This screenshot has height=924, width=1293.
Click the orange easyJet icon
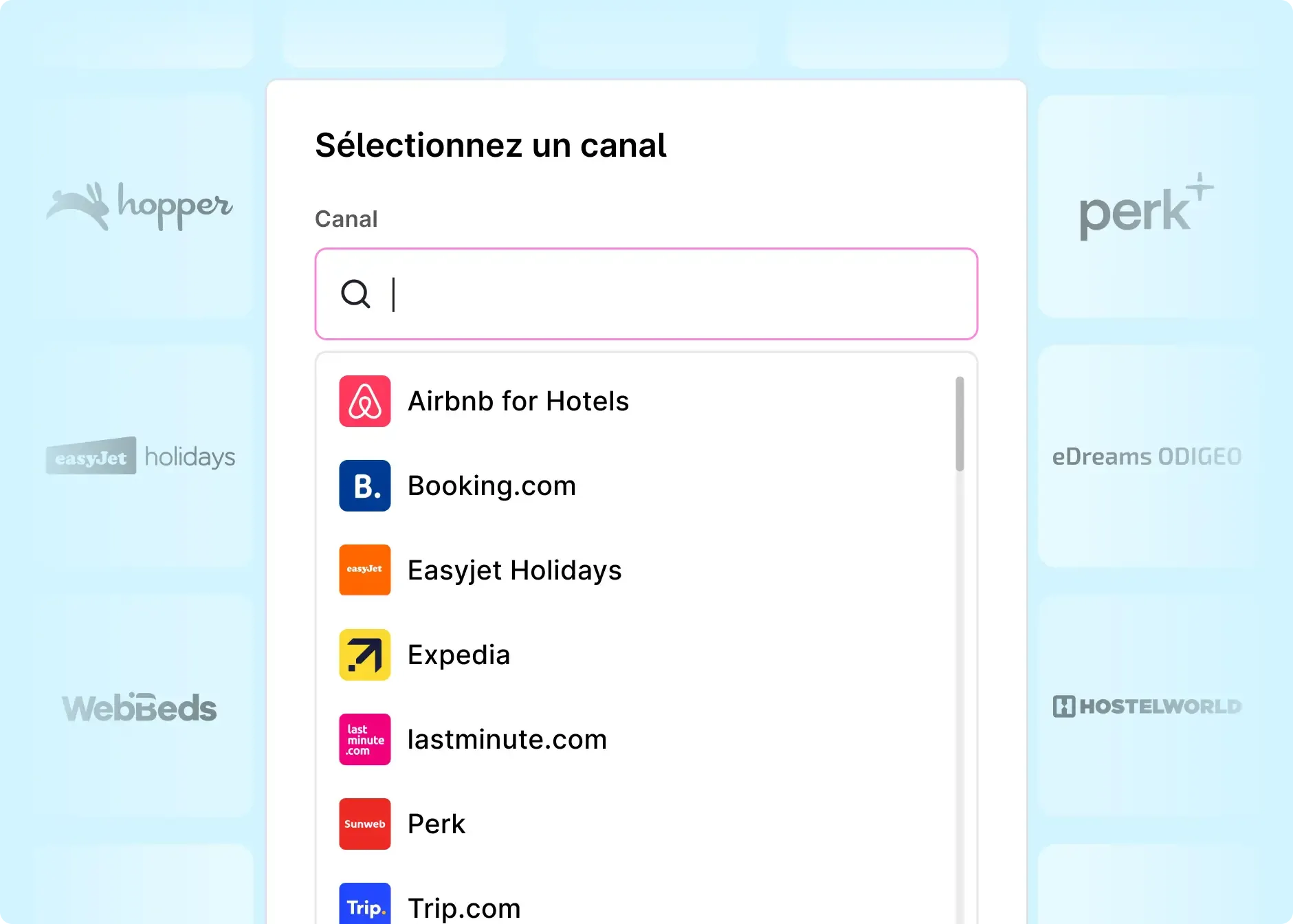tap(365, 570)
